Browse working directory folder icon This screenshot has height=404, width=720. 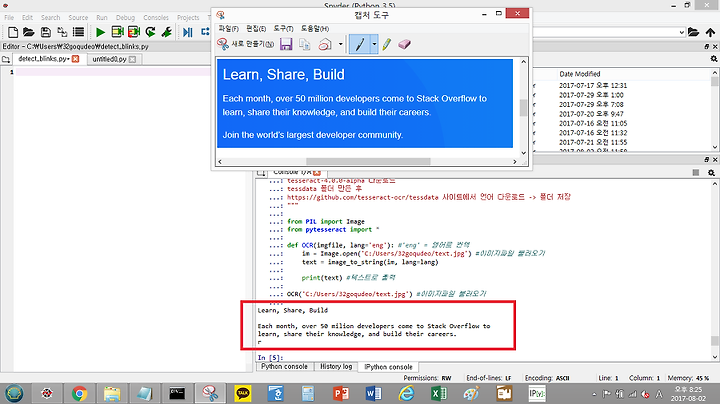693,32
